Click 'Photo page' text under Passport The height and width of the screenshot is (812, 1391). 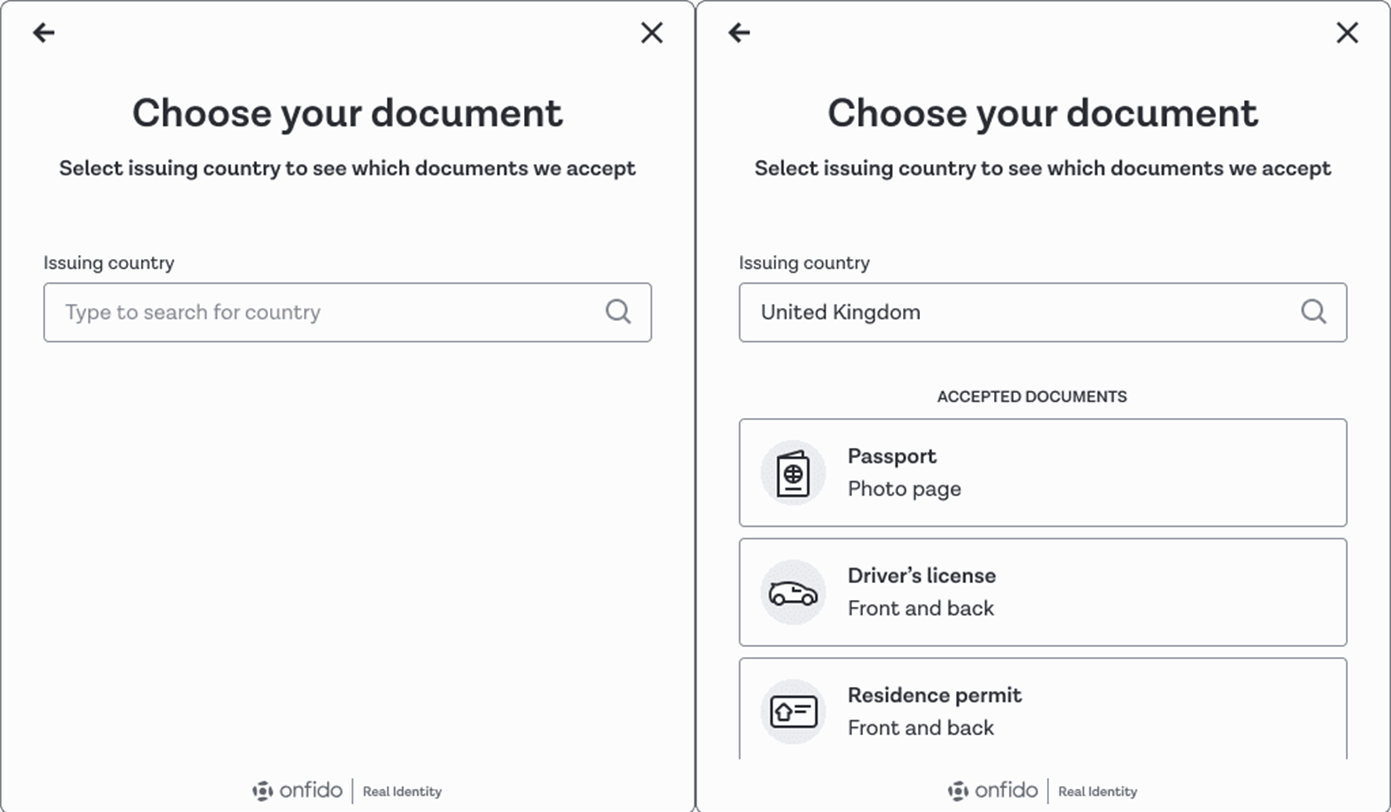click(904, 489)
